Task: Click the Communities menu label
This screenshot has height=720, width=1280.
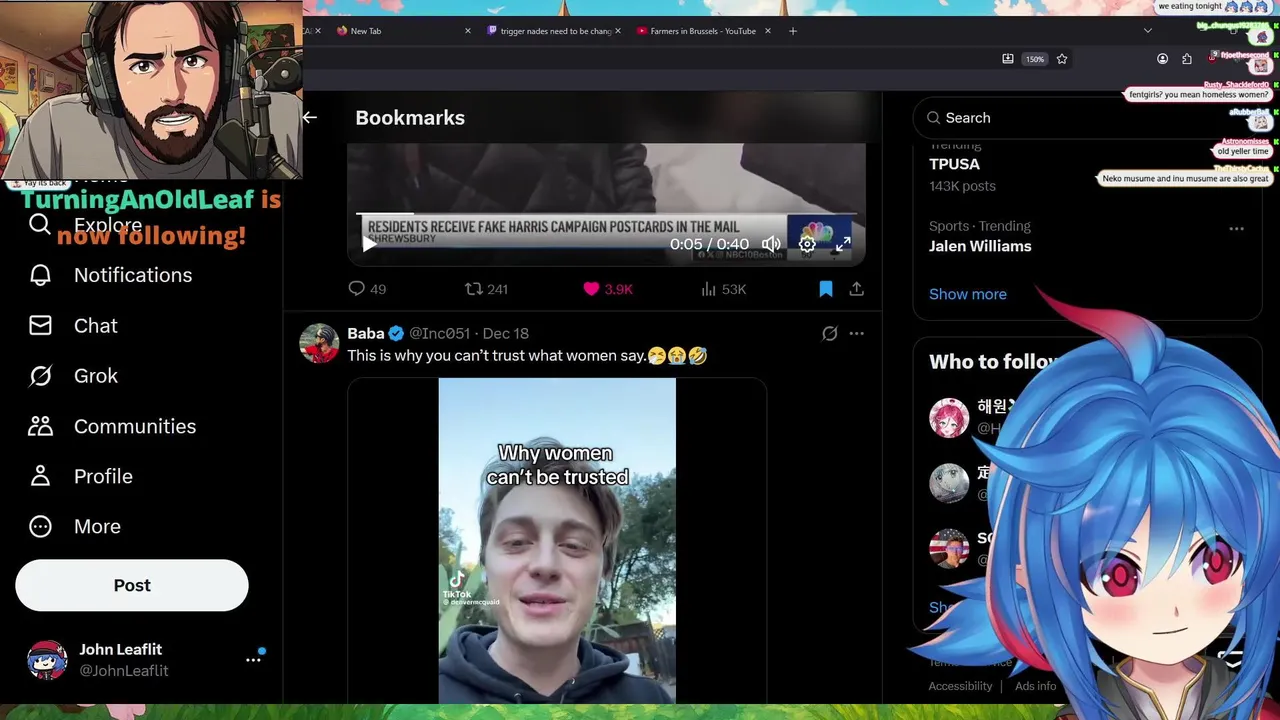Action: pyautogui.click(x=135, y=426)
